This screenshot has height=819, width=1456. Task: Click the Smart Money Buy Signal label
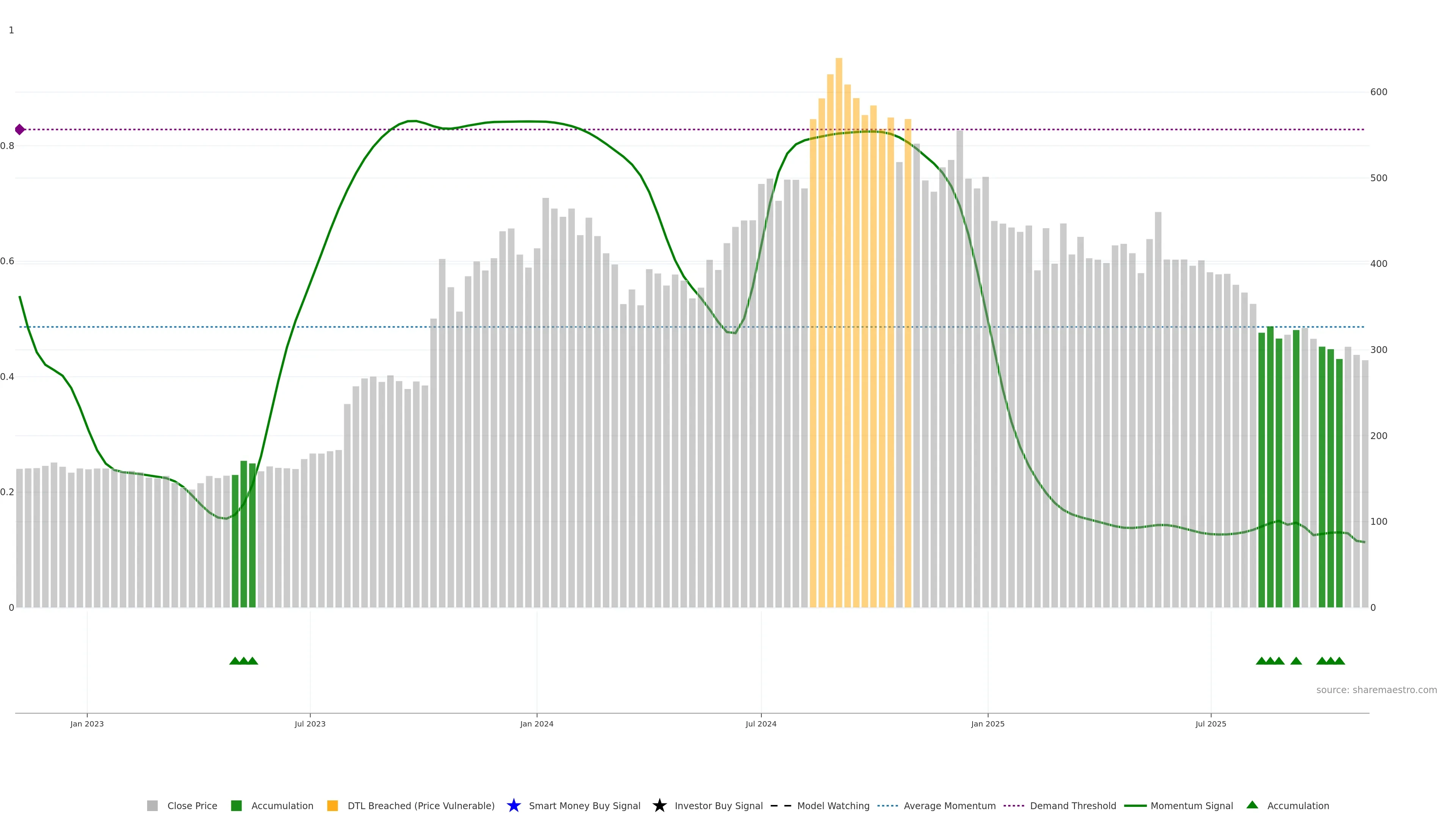pyautogui.click(x=584, y=805)
